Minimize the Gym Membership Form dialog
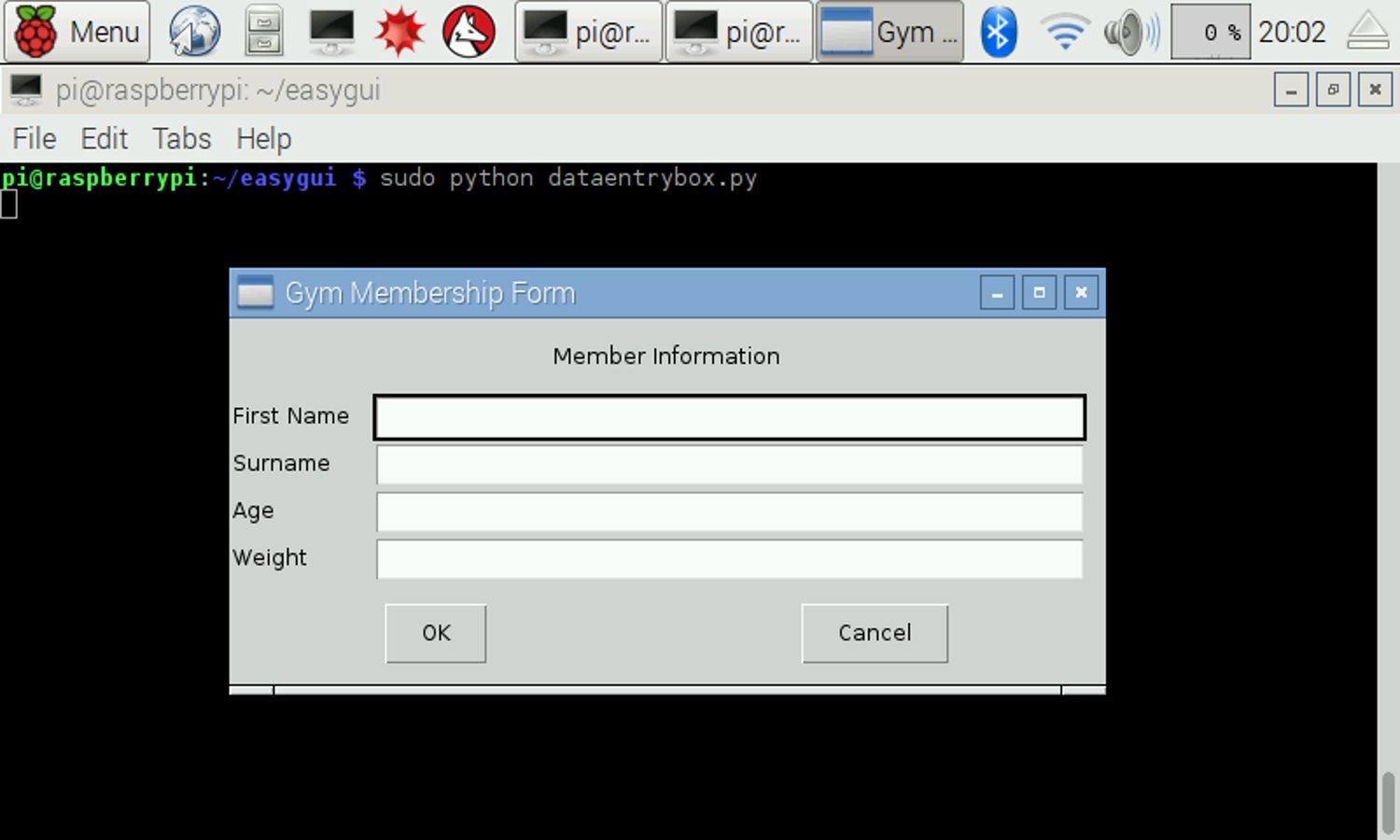Image resolution: width=1400 pixels, height=840 pixels. coord(997,292)
